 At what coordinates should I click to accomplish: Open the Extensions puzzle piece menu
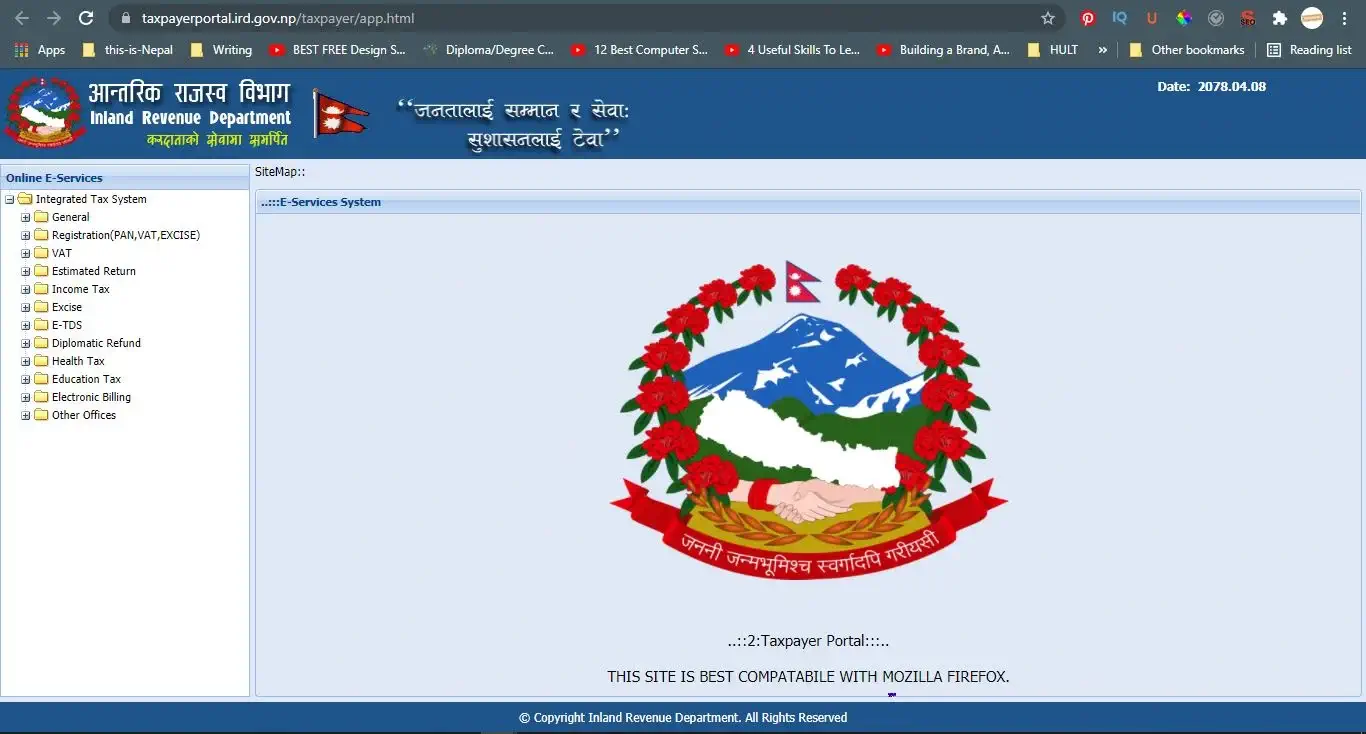1279,18
